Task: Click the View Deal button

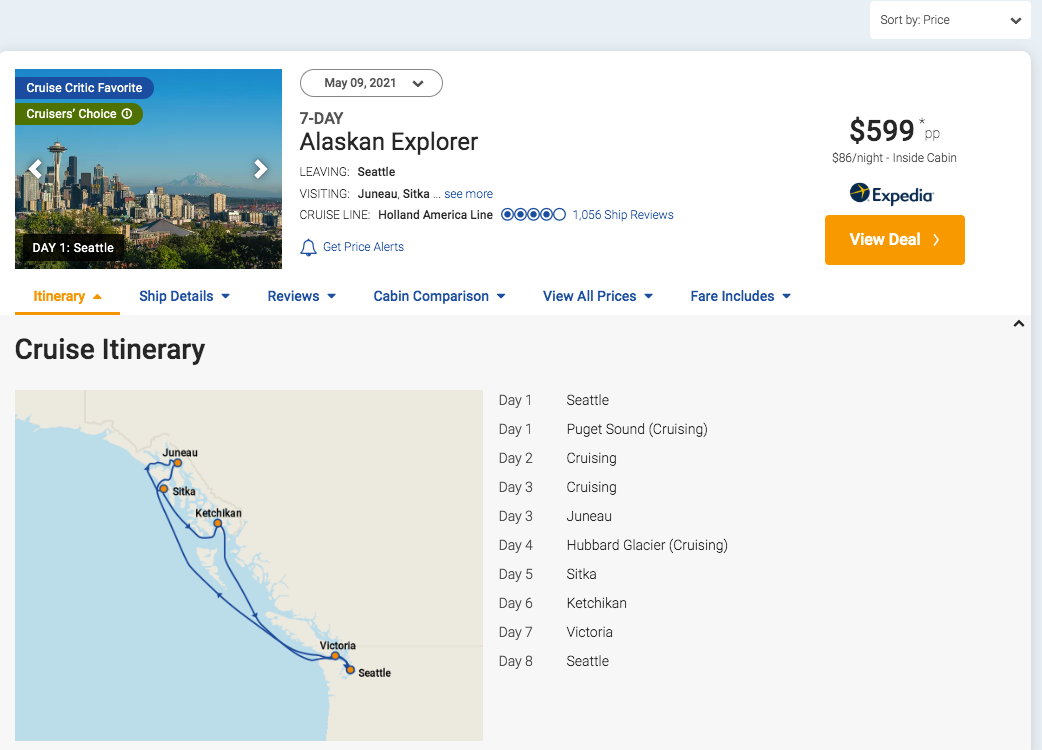Action: coord(894,240)
